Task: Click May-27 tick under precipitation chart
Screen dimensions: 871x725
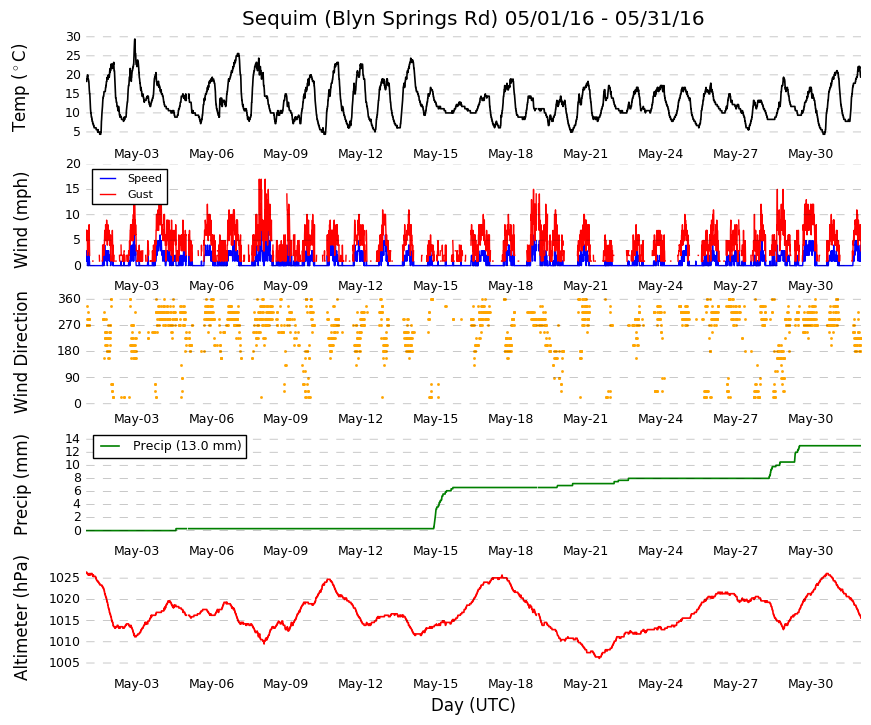Action: [735, 551]
